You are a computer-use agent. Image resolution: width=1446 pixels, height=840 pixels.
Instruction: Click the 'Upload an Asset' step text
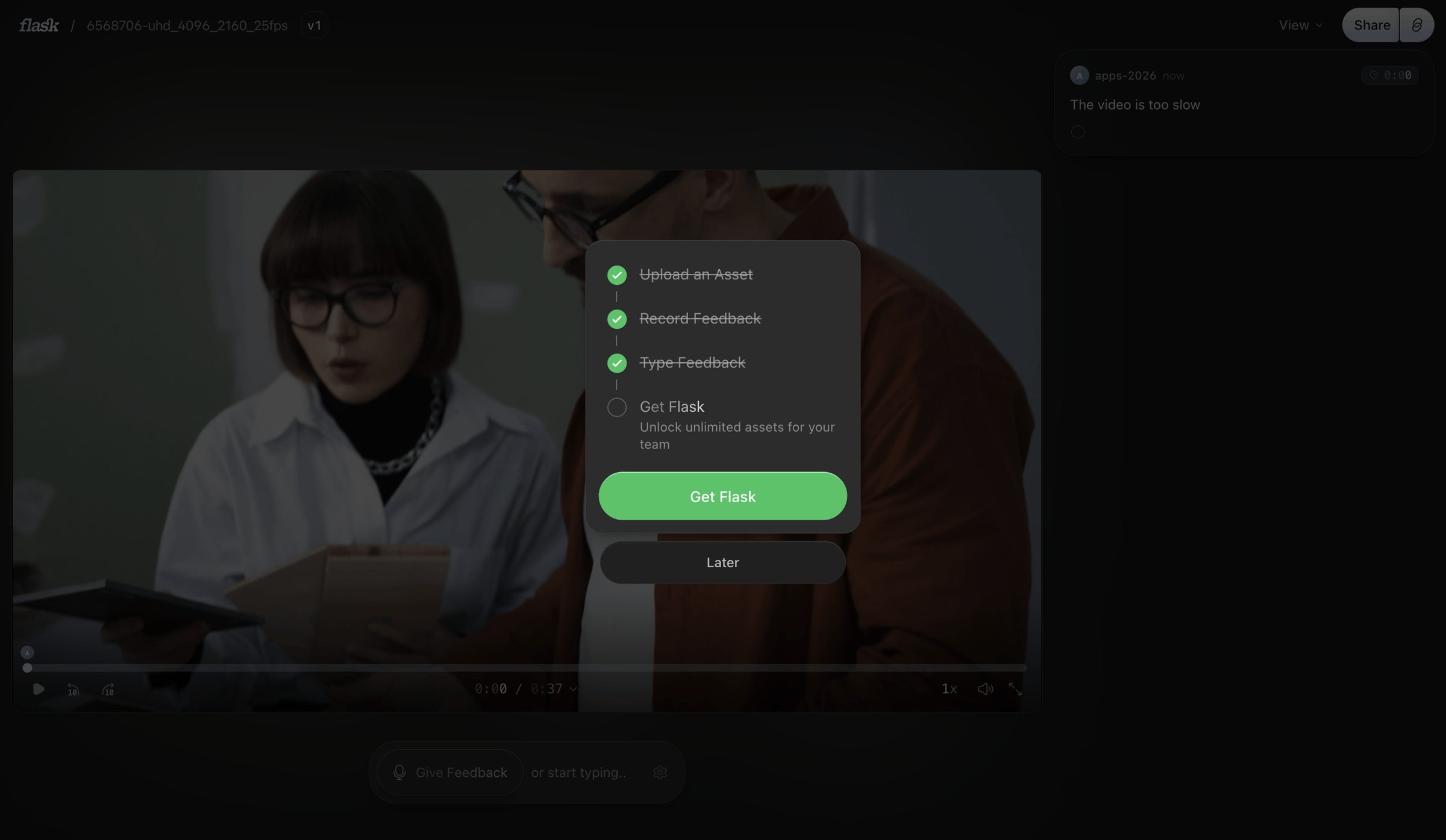coord(696,275)
